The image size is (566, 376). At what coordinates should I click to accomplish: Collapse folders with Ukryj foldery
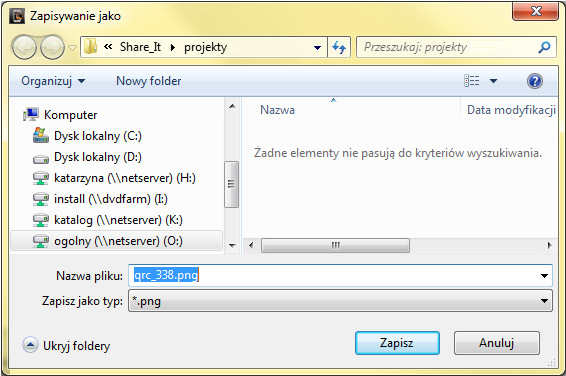point(66,345)
